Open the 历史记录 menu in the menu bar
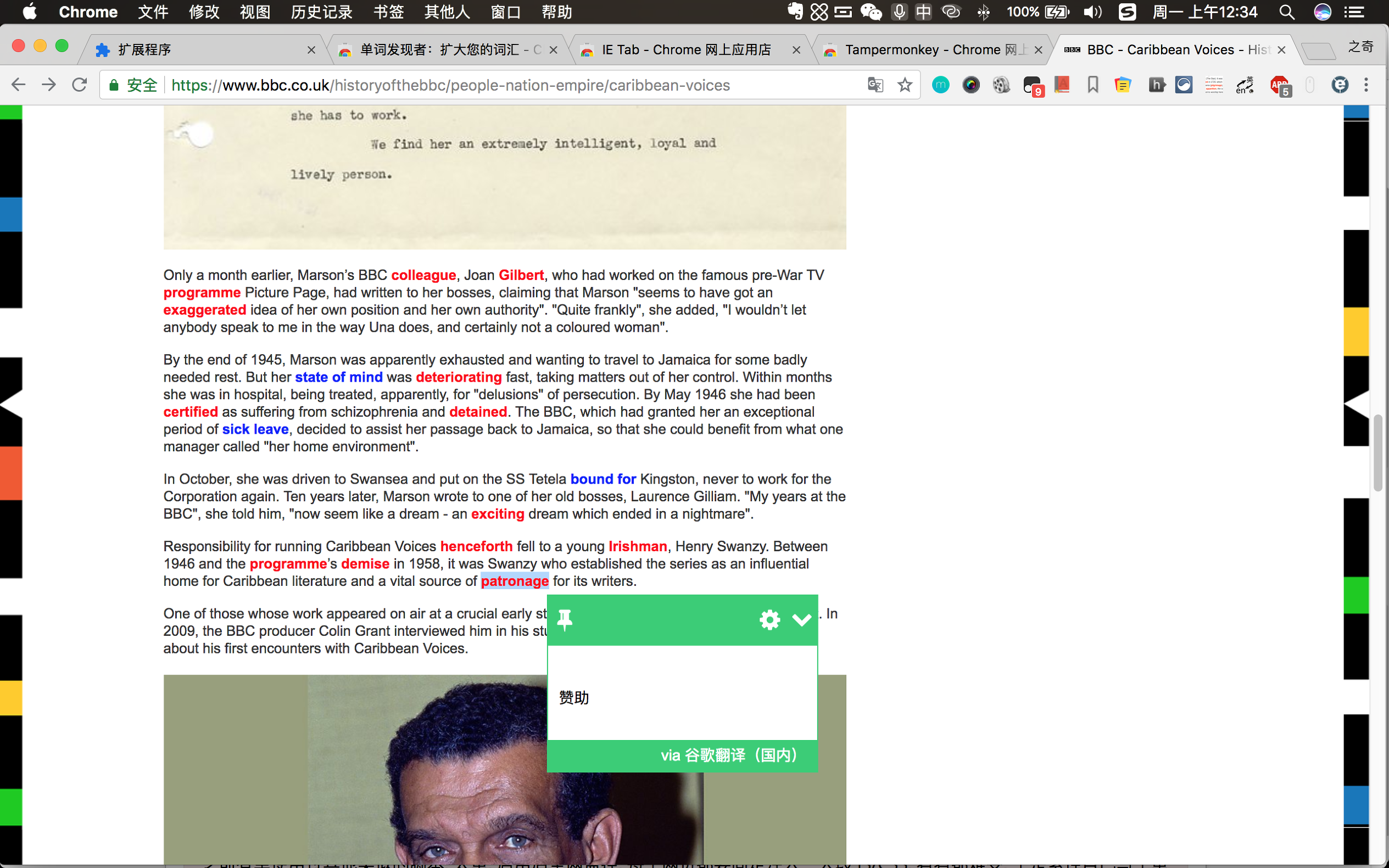Viewport: 1389px width, 868px height. coord(321,12)
